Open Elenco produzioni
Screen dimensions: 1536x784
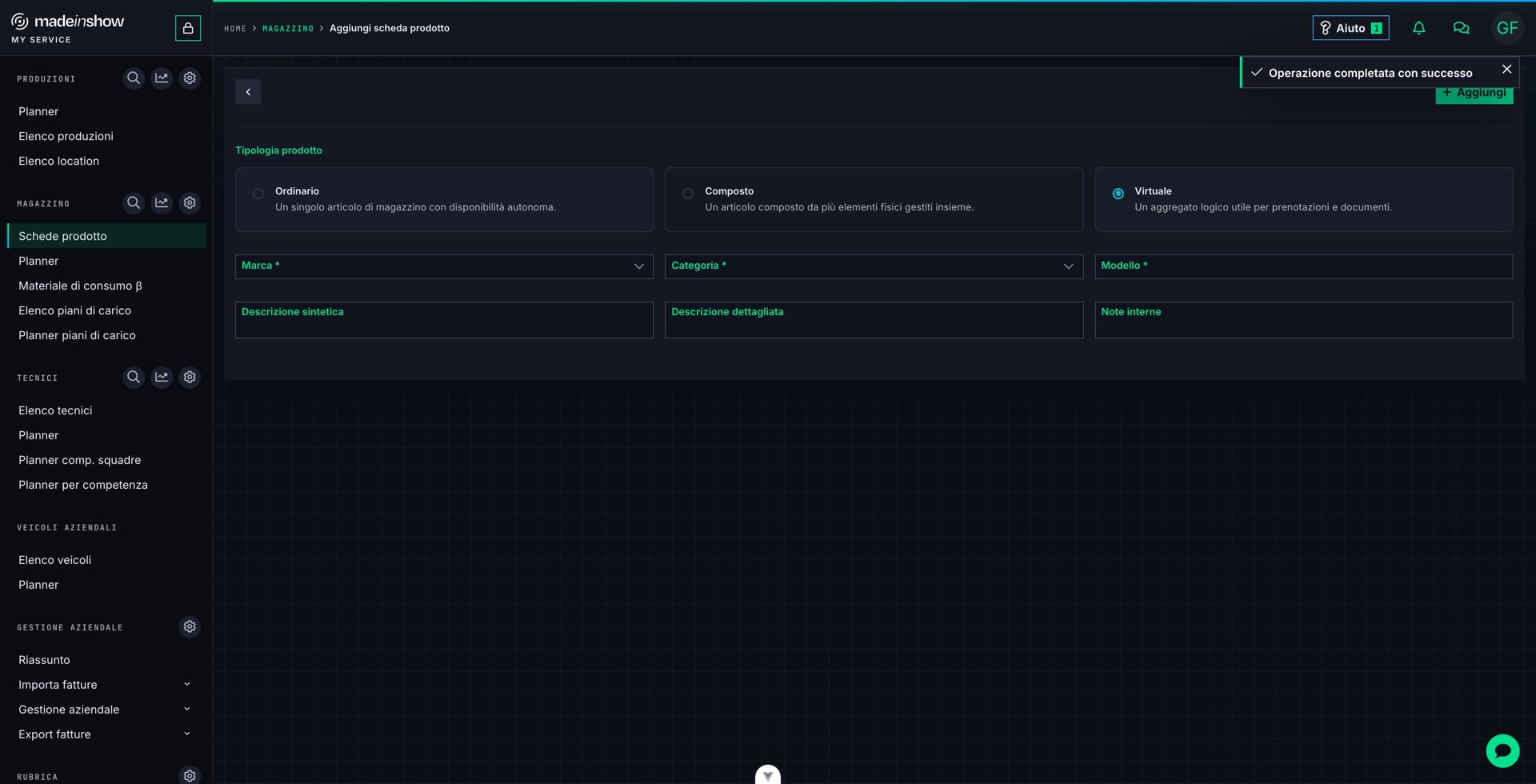coord(66,136)
